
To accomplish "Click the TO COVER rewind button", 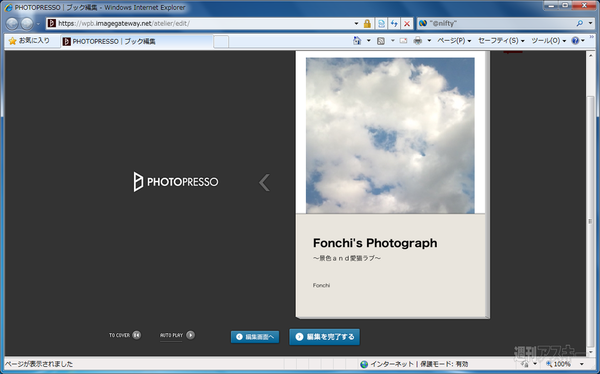I will pos(137,335).
